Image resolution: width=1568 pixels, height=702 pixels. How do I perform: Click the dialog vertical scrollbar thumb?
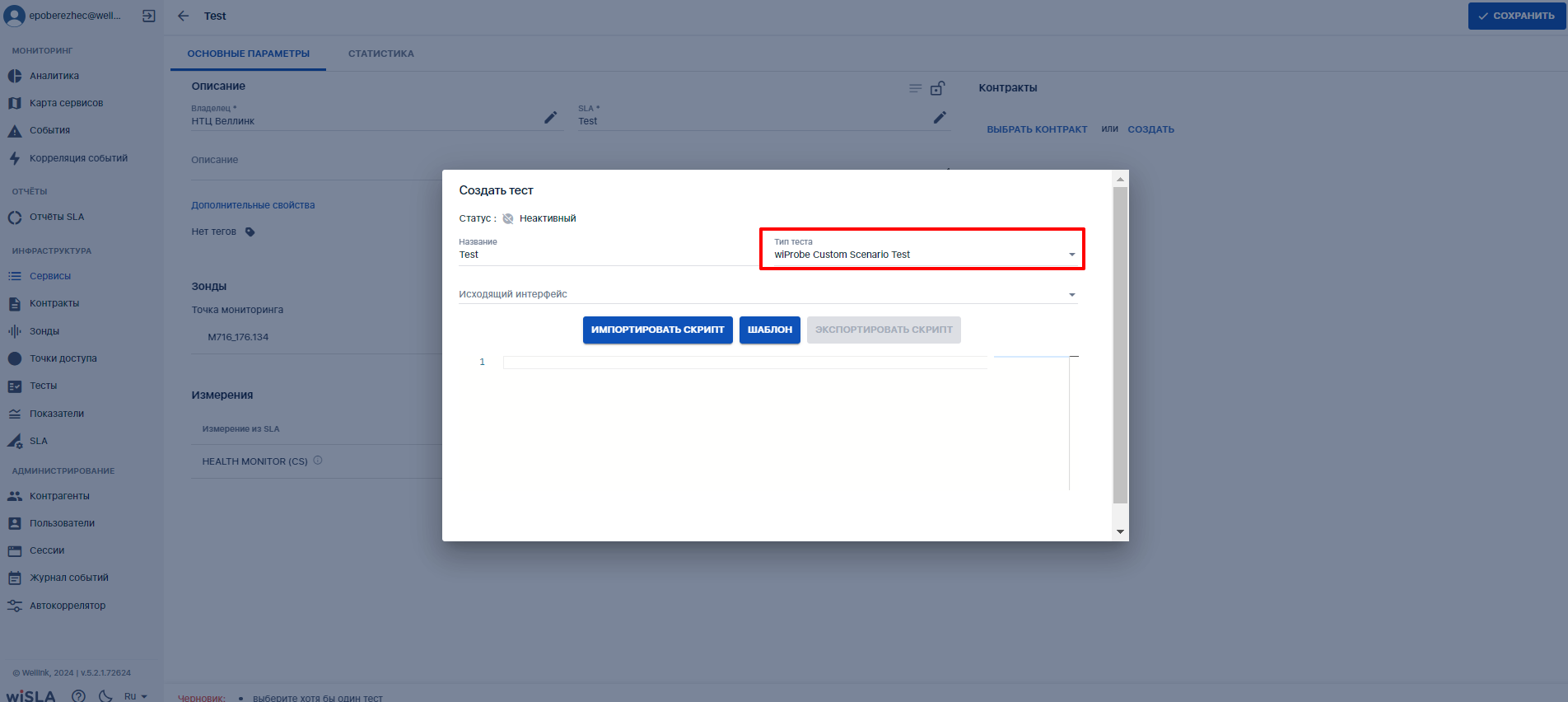click(x=1120, y=345)
